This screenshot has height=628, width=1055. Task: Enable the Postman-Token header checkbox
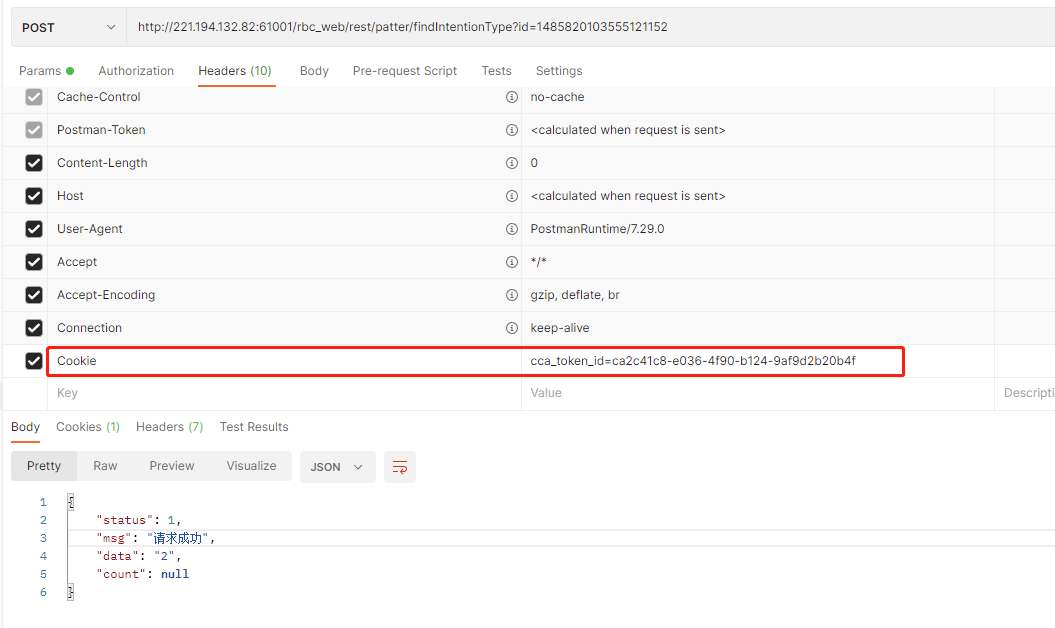click(33, 129)
